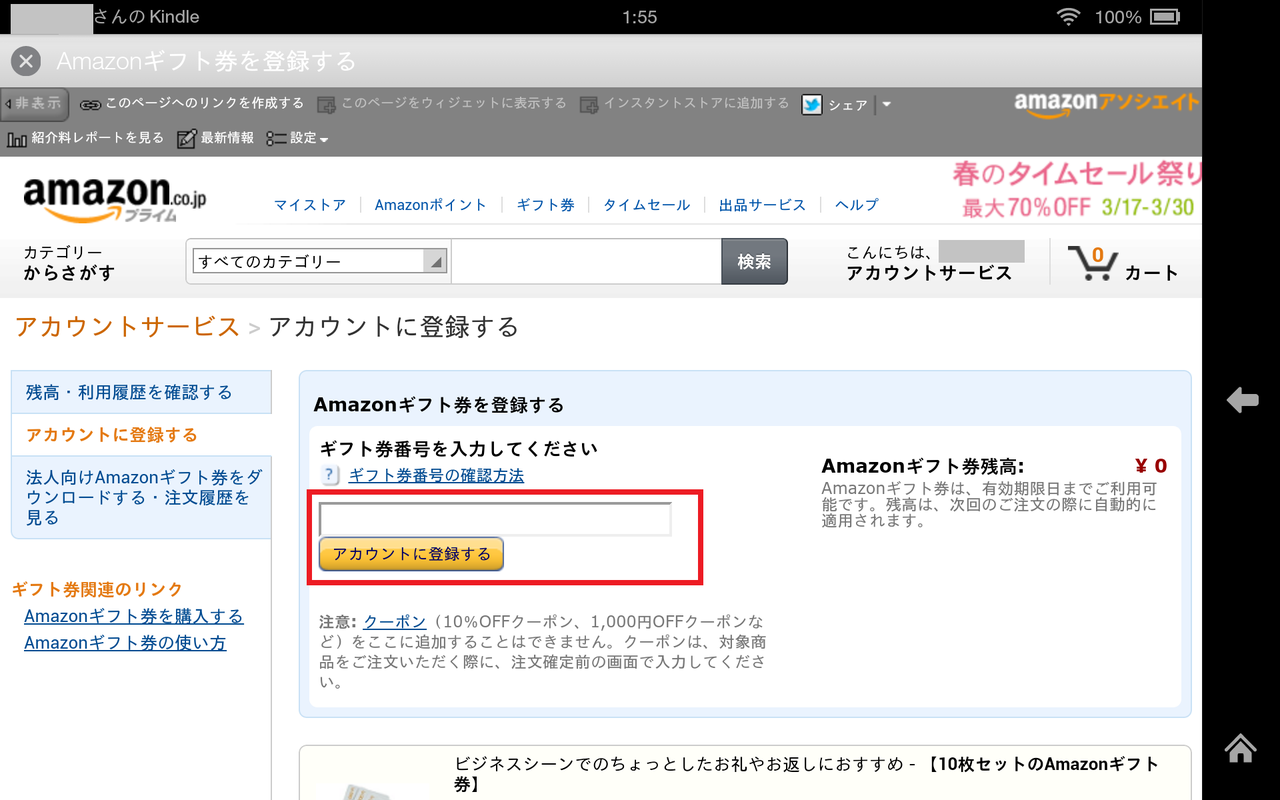Image resolution: width=1280 pixels, height=800 pixels.
Task: Click the ¥ 0 gift card balance
Action: [1151, 466]
